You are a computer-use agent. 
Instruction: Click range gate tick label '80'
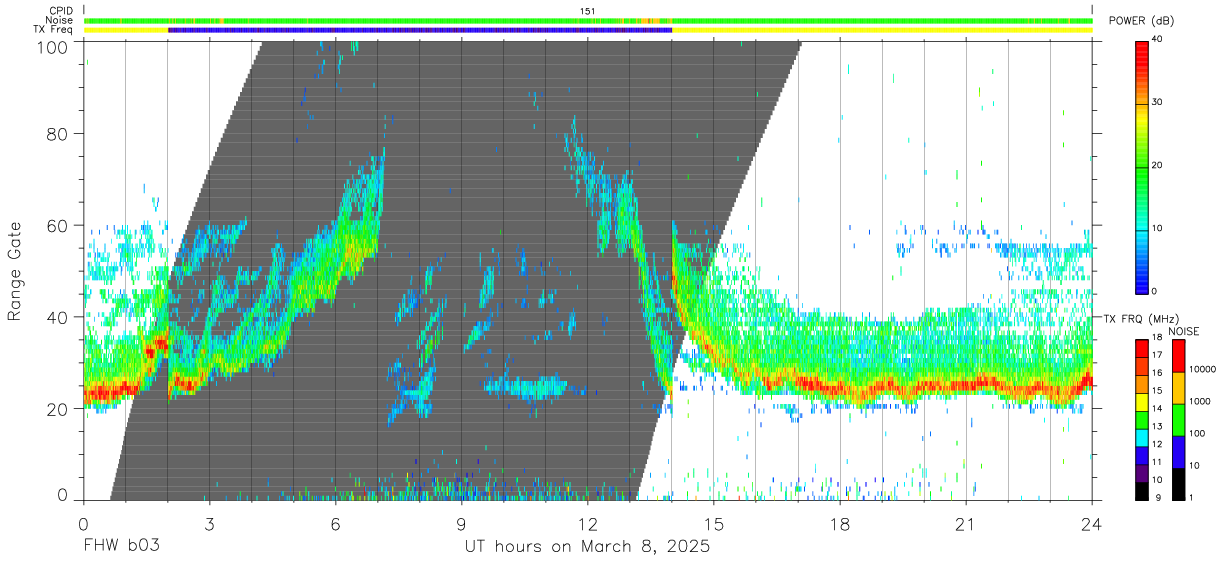59,133
